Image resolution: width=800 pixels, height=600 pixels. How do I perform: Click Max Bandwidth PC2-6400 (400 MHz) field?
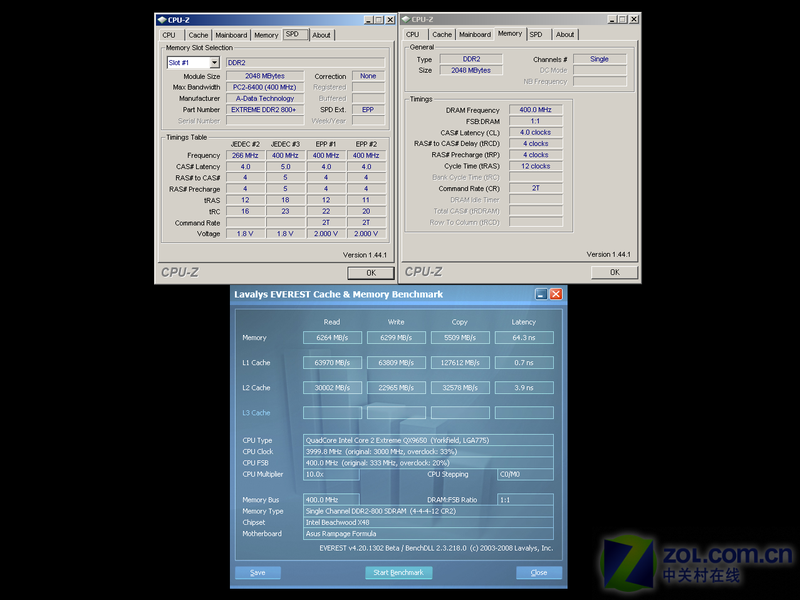[265, 87]
